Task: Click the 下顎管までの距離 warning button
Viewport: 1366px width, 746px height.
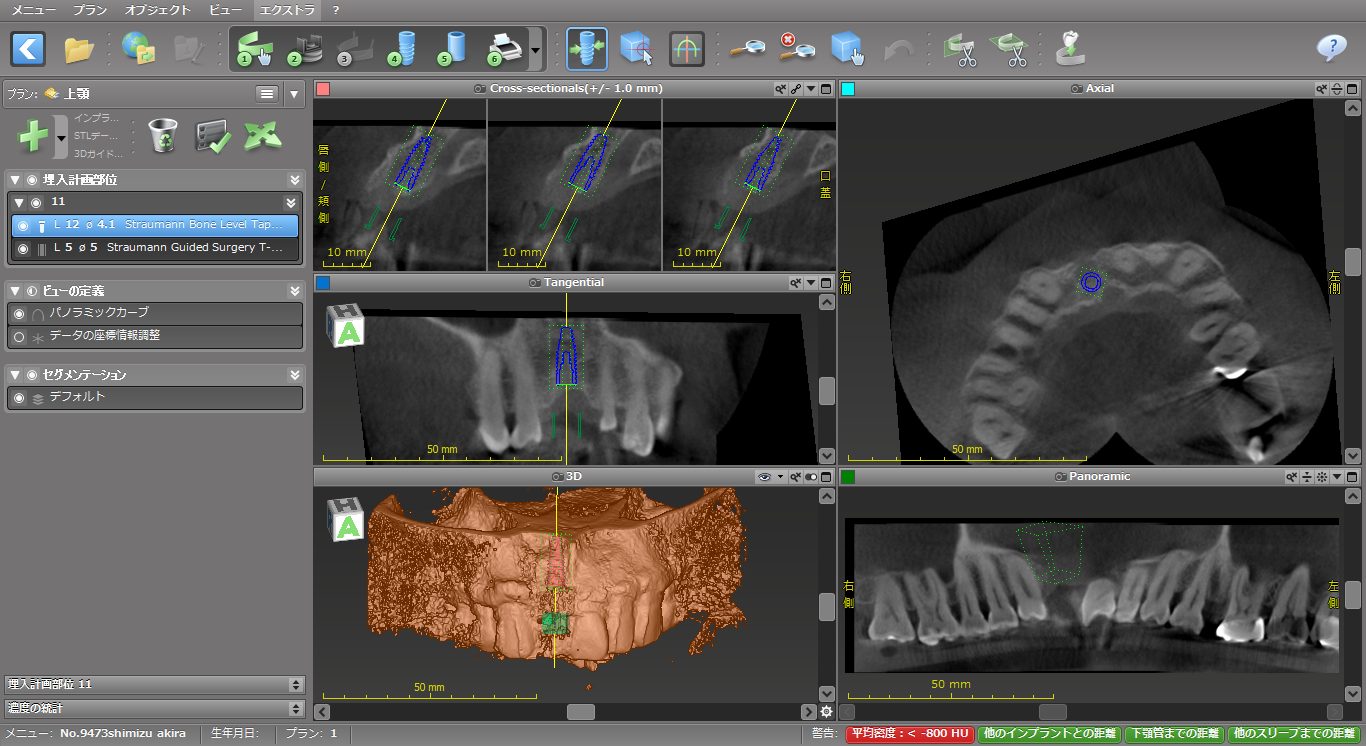Action: (1174, 734)
